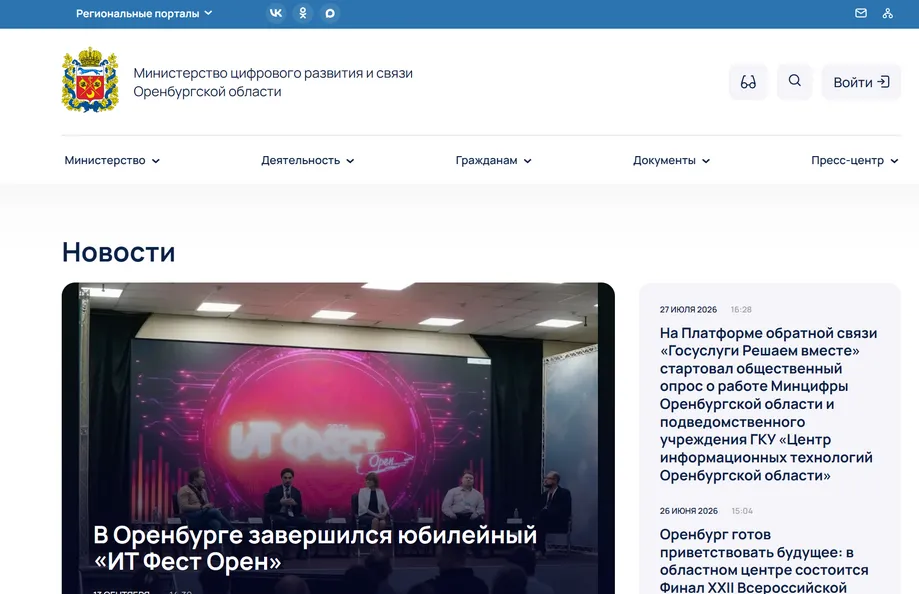This screenshot has width=919, height=594.
Task: Click the date 27 июля 2026
Action: pyautogui.click(x=688, y=309)
